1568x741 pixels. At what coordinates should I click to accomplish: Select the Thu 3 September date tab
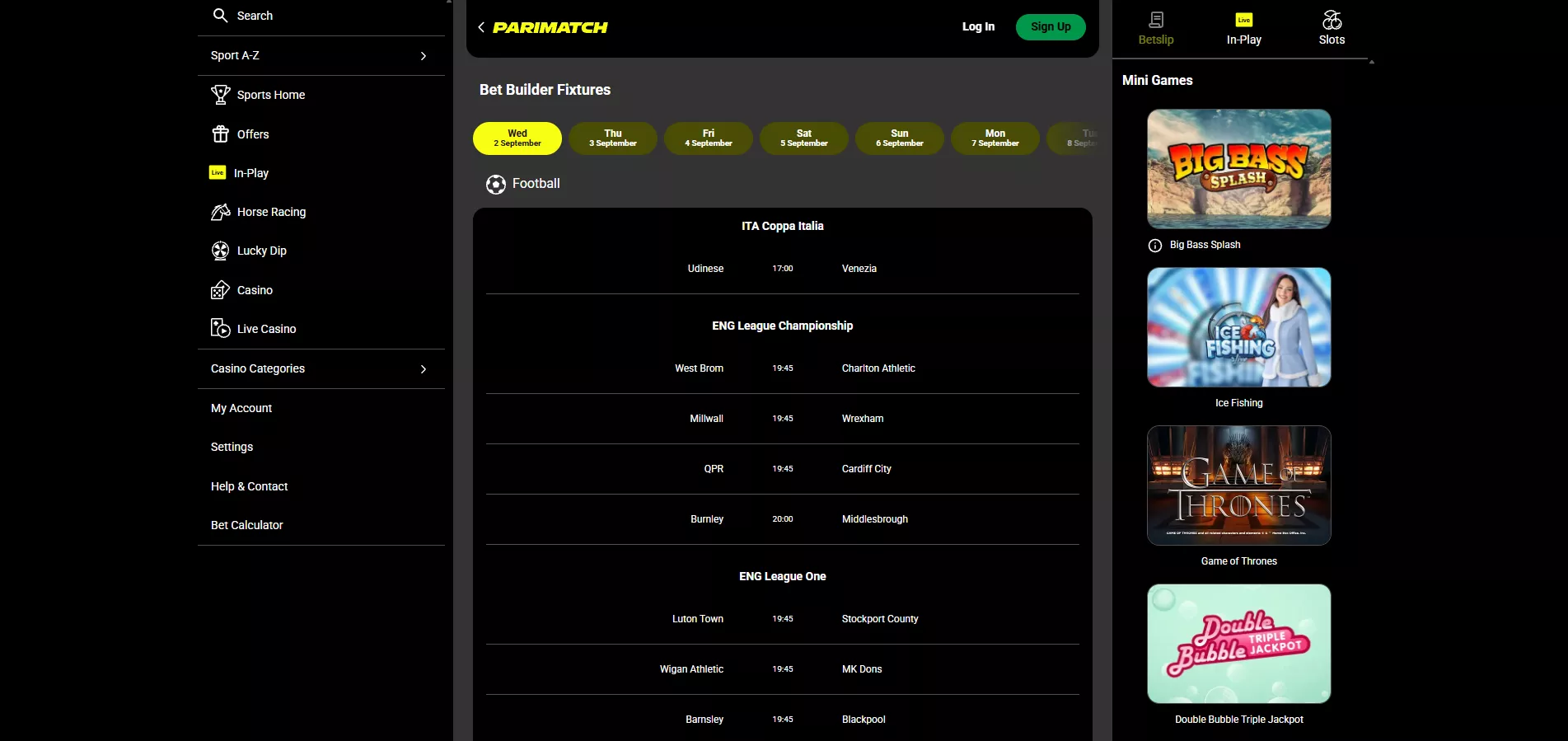coord(613,138)
